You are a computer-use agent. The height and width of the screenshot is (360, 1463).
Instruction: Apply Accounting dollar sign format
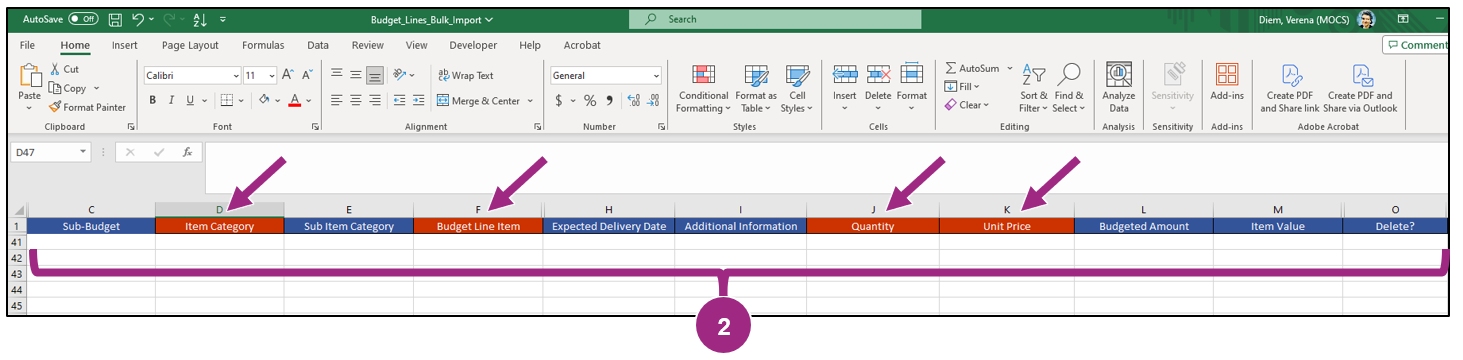(559, 100)
